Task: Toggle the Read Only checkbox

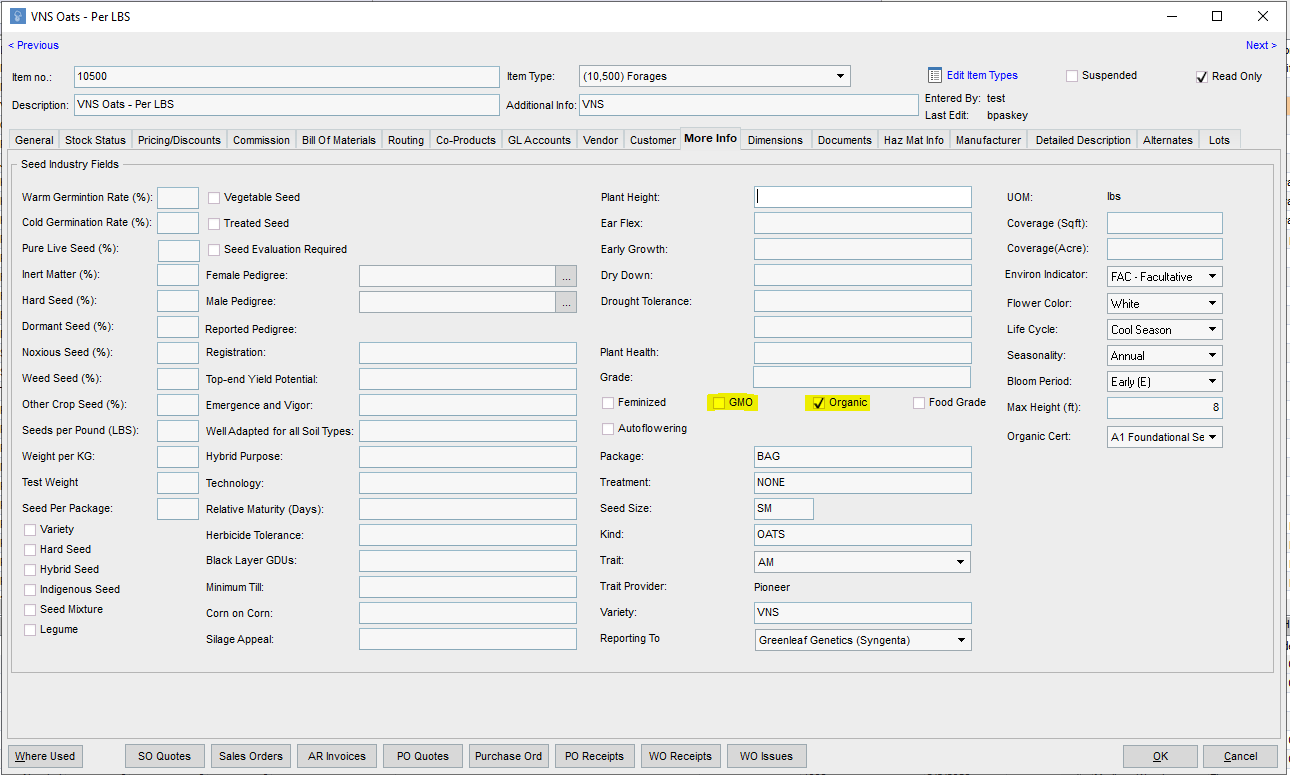Action: [1202, 77]
